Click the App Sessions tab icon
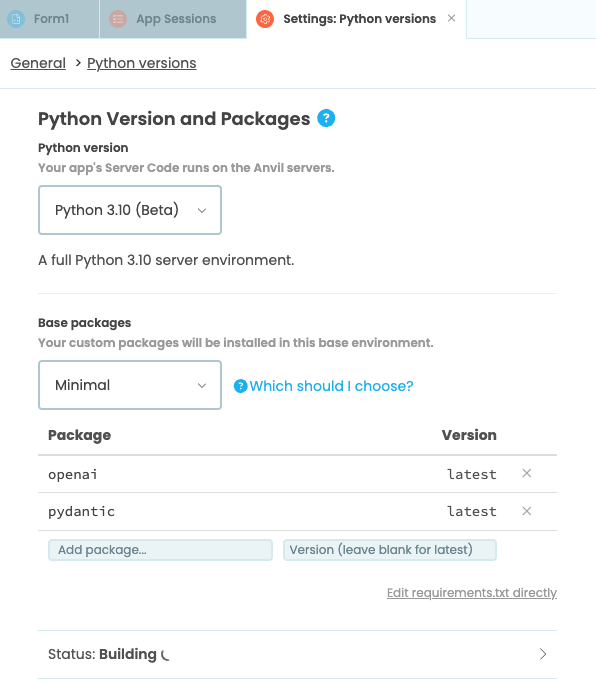The width and height of the screenshot is (596, 681). (x=118, y=19)
